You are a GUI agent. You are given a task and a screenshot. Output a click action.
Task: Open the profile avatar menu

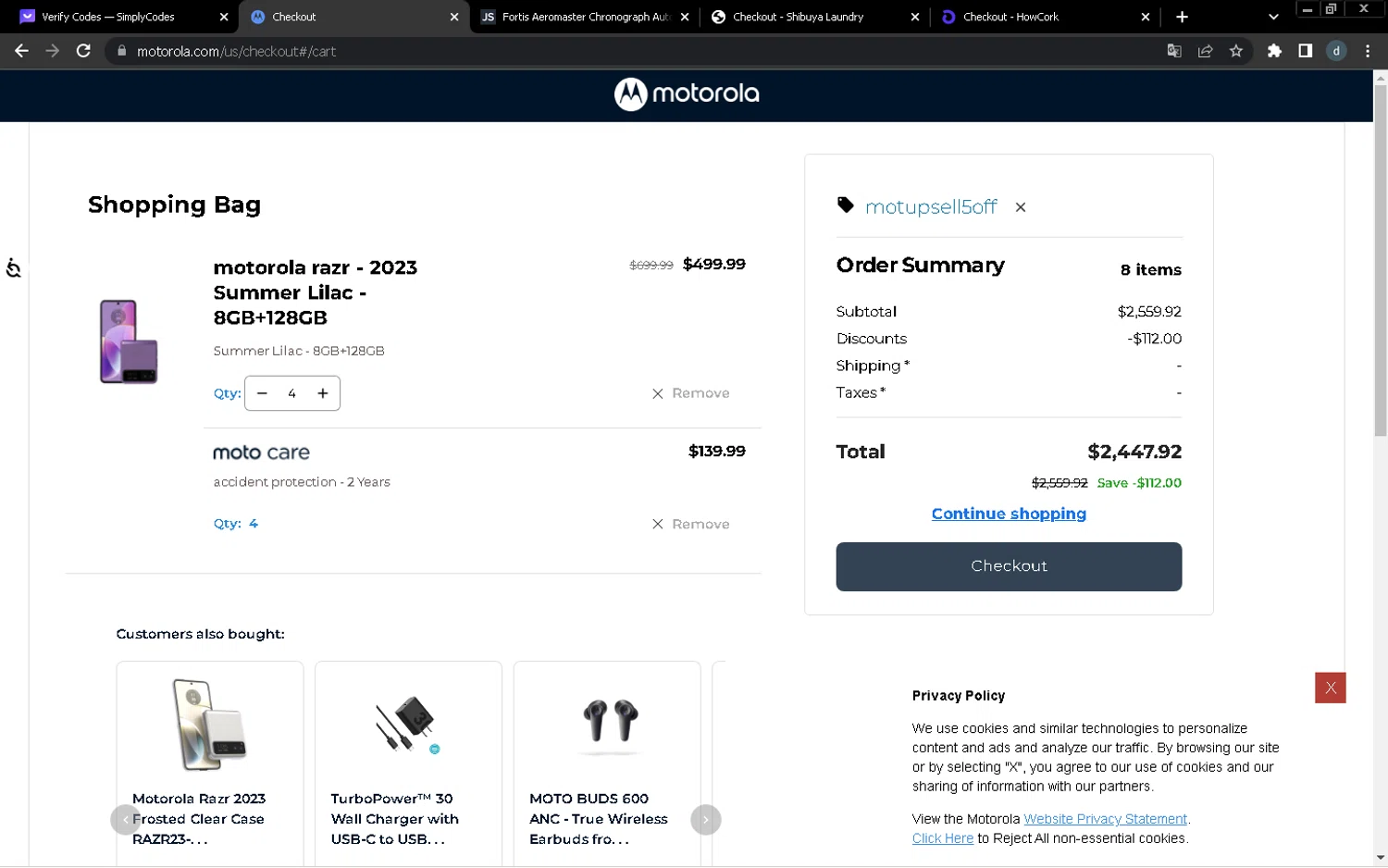pos(1336,51)
